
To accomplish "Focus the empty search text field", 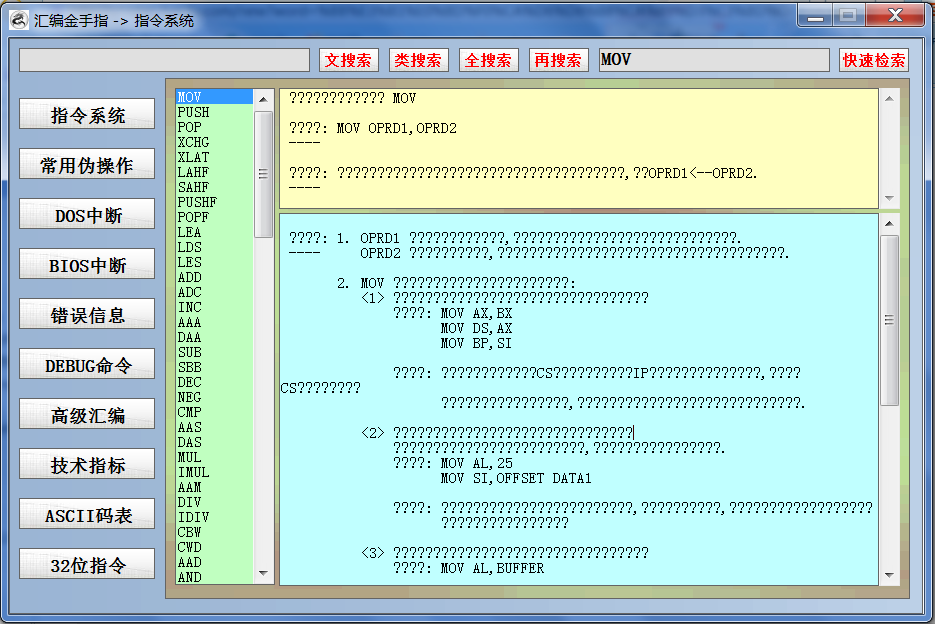I will (x=165, y=60).
